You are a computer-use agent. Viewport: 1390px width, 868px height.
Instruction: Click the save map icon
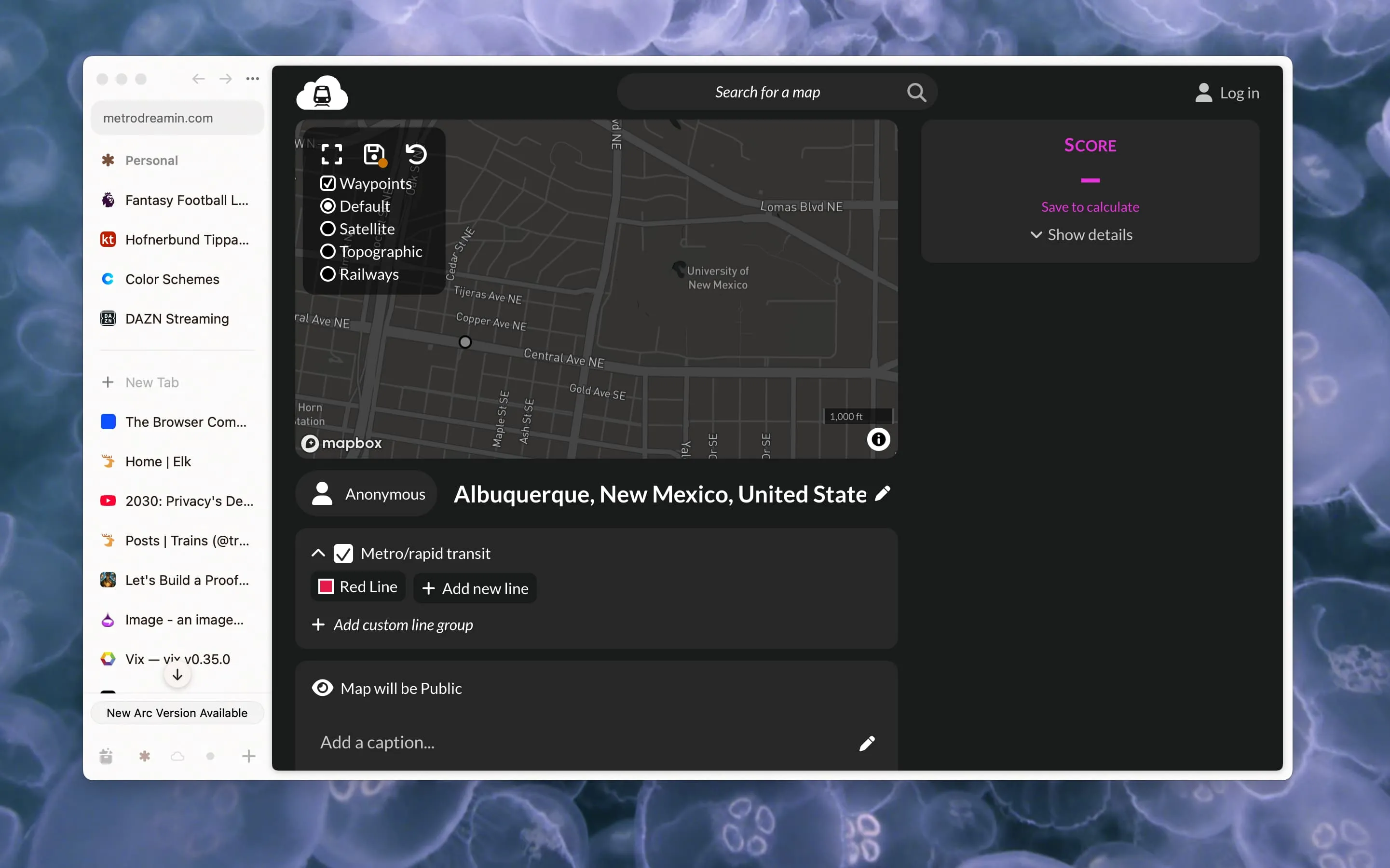[374, 154]
